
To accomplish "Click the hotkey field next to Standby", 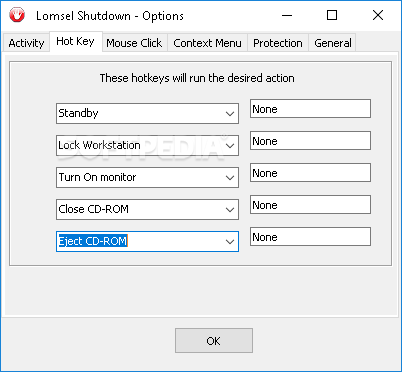I will [310, 109].
